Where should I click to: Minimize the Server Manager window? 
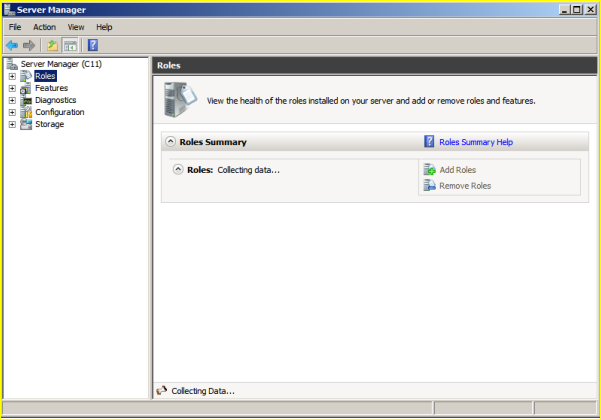[564, 10]
